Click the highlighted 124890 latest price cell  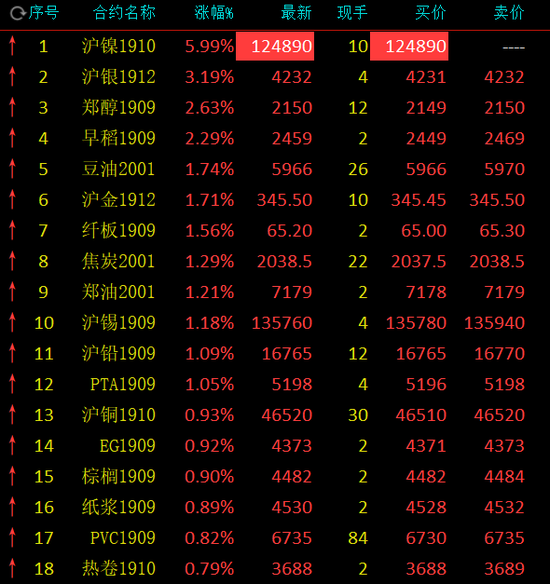pos(275,46)
